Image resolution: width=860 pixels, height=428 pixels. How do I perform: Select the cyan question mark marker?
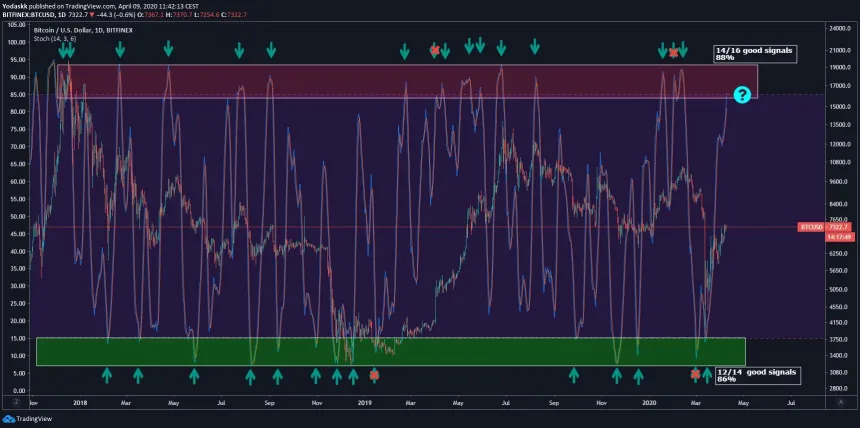[x=742, y=94]
